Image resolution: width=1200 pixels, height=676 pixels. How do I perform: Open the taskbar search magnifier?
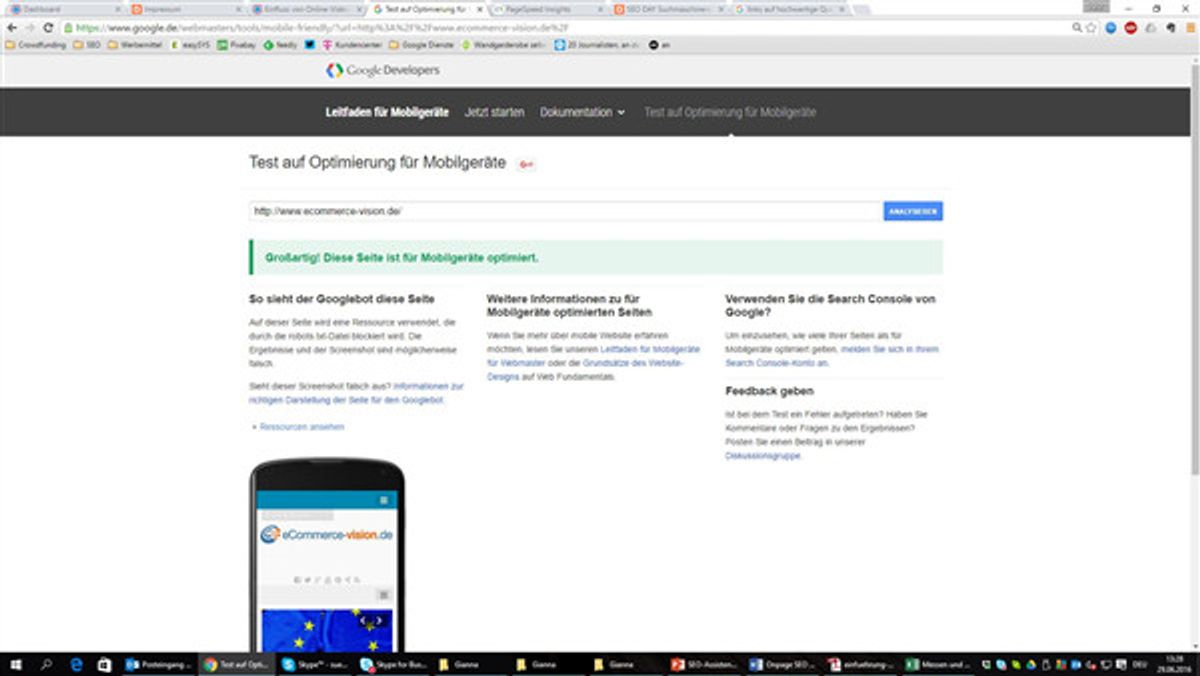pyautogui.click(x=46, y=664)
